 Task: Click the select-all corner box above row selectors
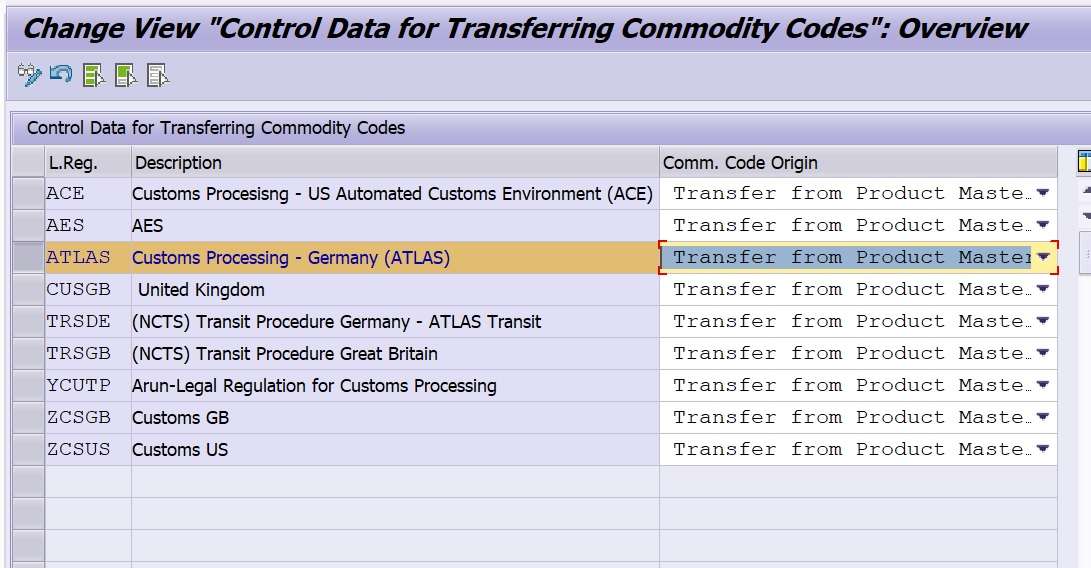tap(29, 162)
